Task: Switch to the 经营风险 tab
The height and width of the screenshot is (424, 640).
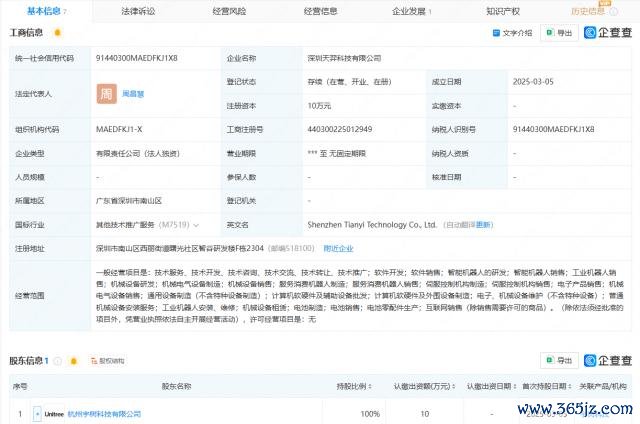Action: tap(229, 11)
